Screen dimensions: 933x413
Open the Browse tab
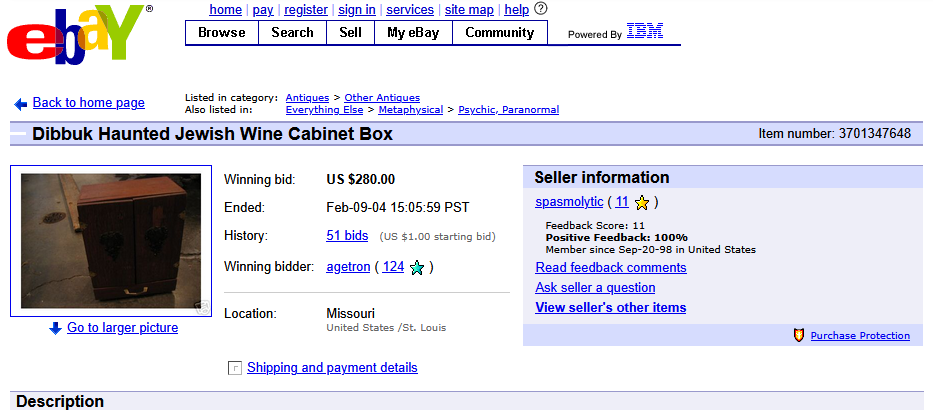tap(222, 33)
